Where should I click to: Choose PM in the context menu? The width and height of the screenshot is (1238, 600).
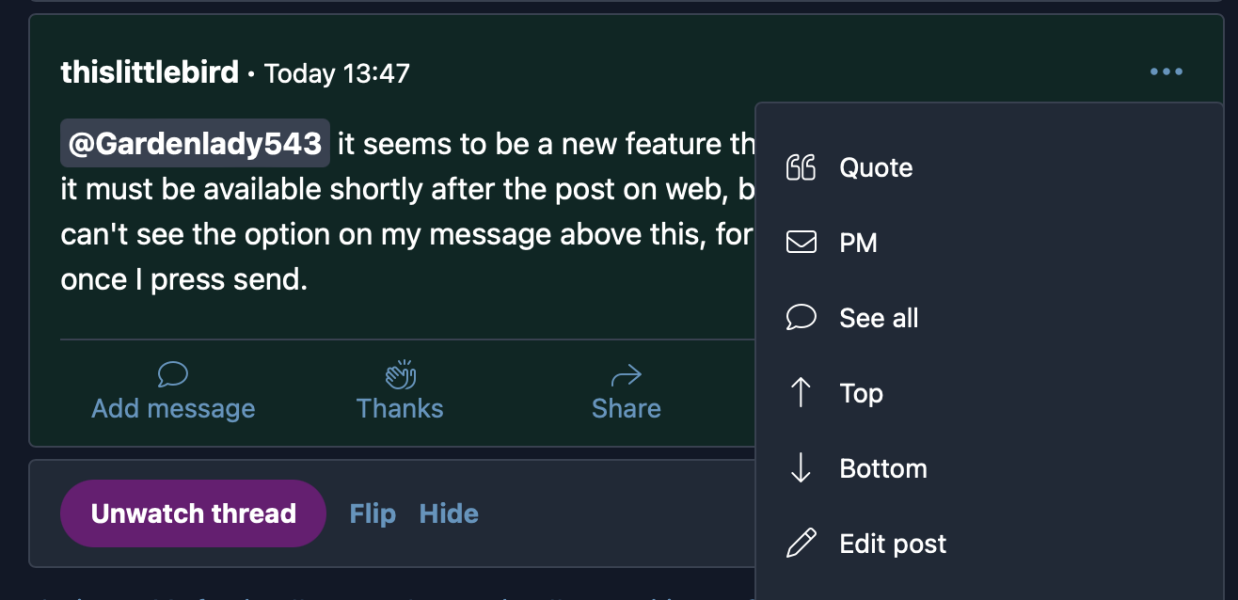point(858,243)
